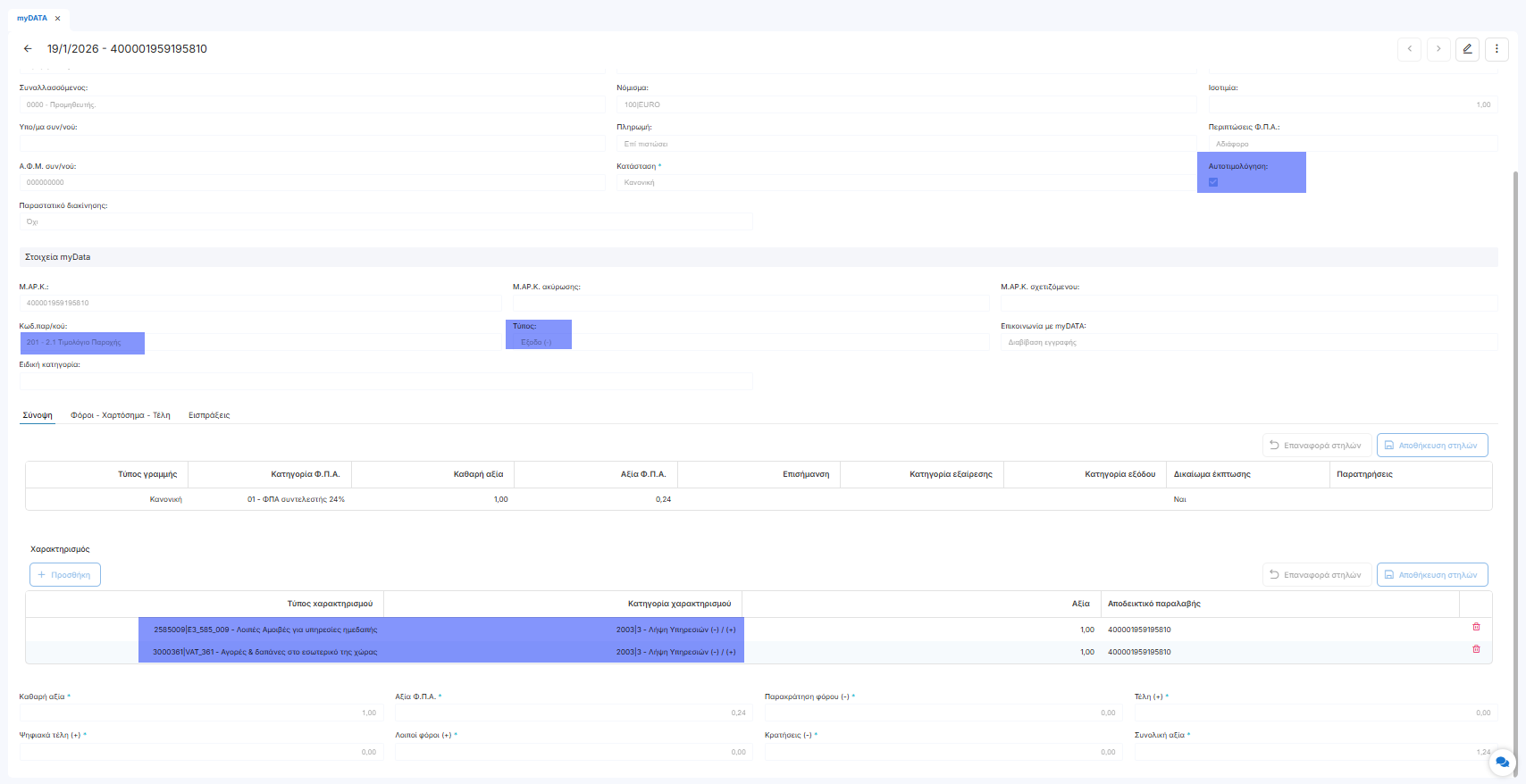Open the Περιπτώσεις Φ.Π.Α. dropdown
Screen dimensions: 1526x784
click(1353, 144)
